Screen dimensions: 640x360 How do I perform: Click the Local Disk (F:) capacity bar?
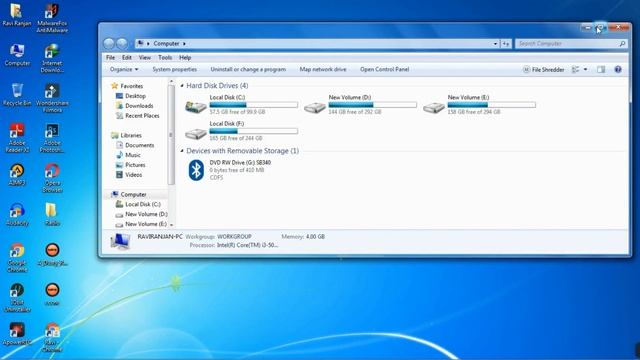click(x=253, y=131)
